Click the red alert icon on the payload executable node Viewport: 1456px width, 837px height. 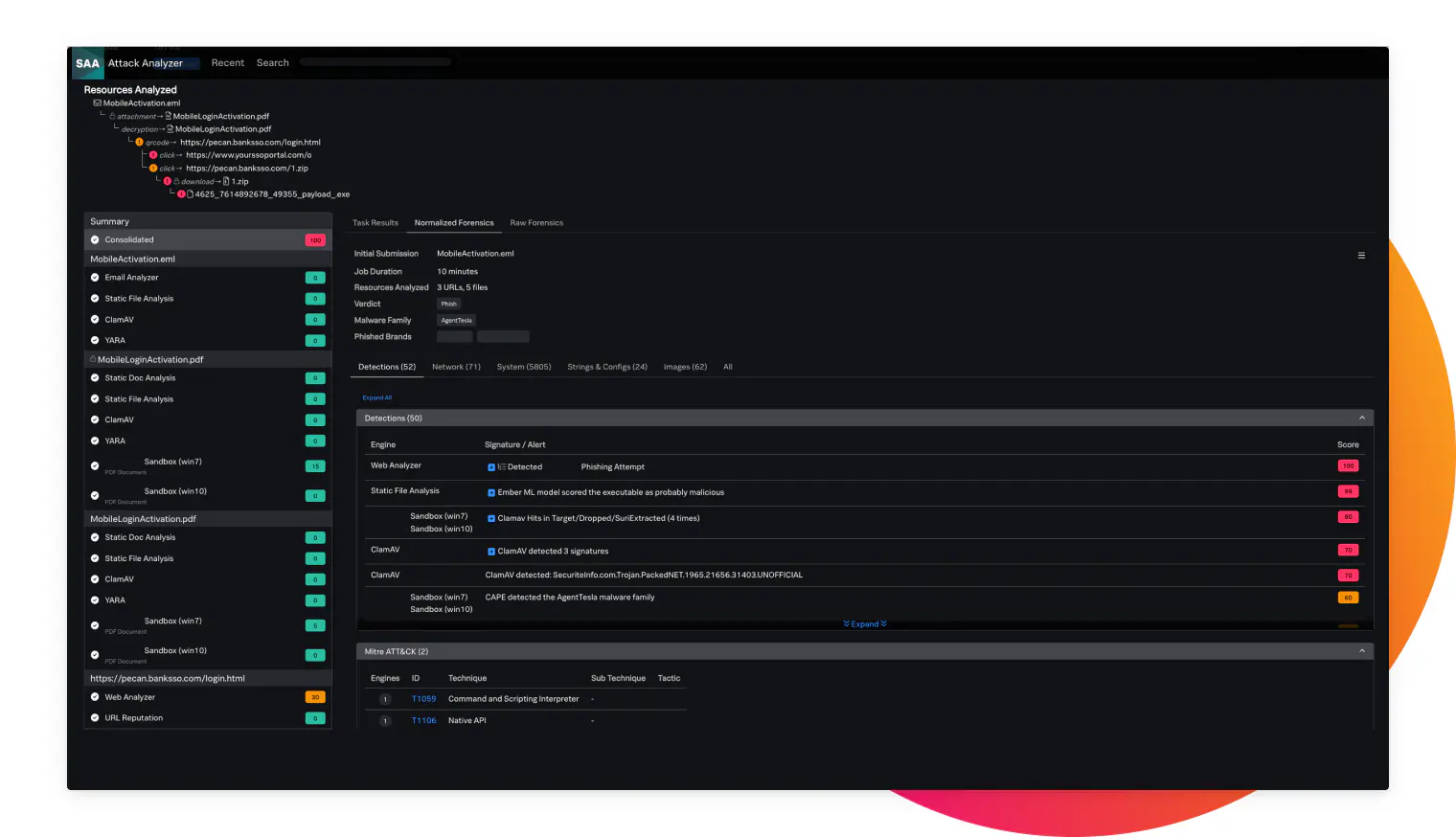pyautogui.click(x=180, y=193)
